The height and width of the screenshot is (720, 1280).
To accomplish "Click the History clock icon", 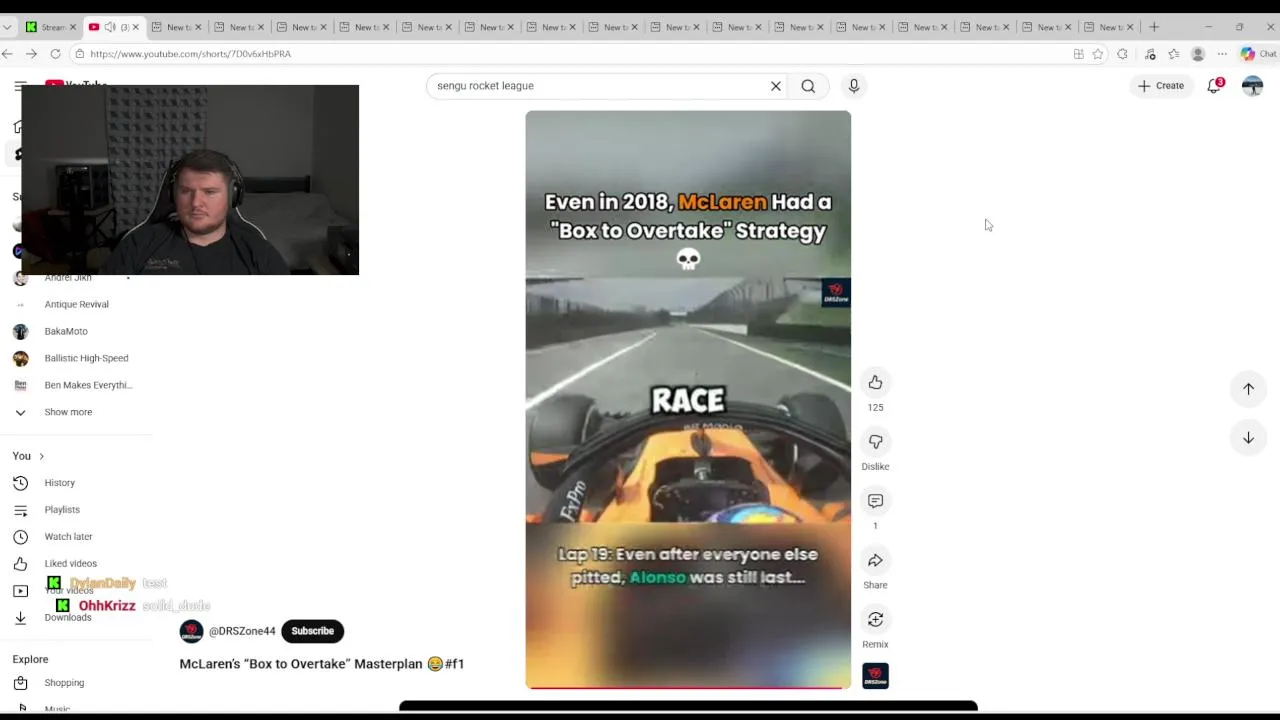I will pos(20,483).
